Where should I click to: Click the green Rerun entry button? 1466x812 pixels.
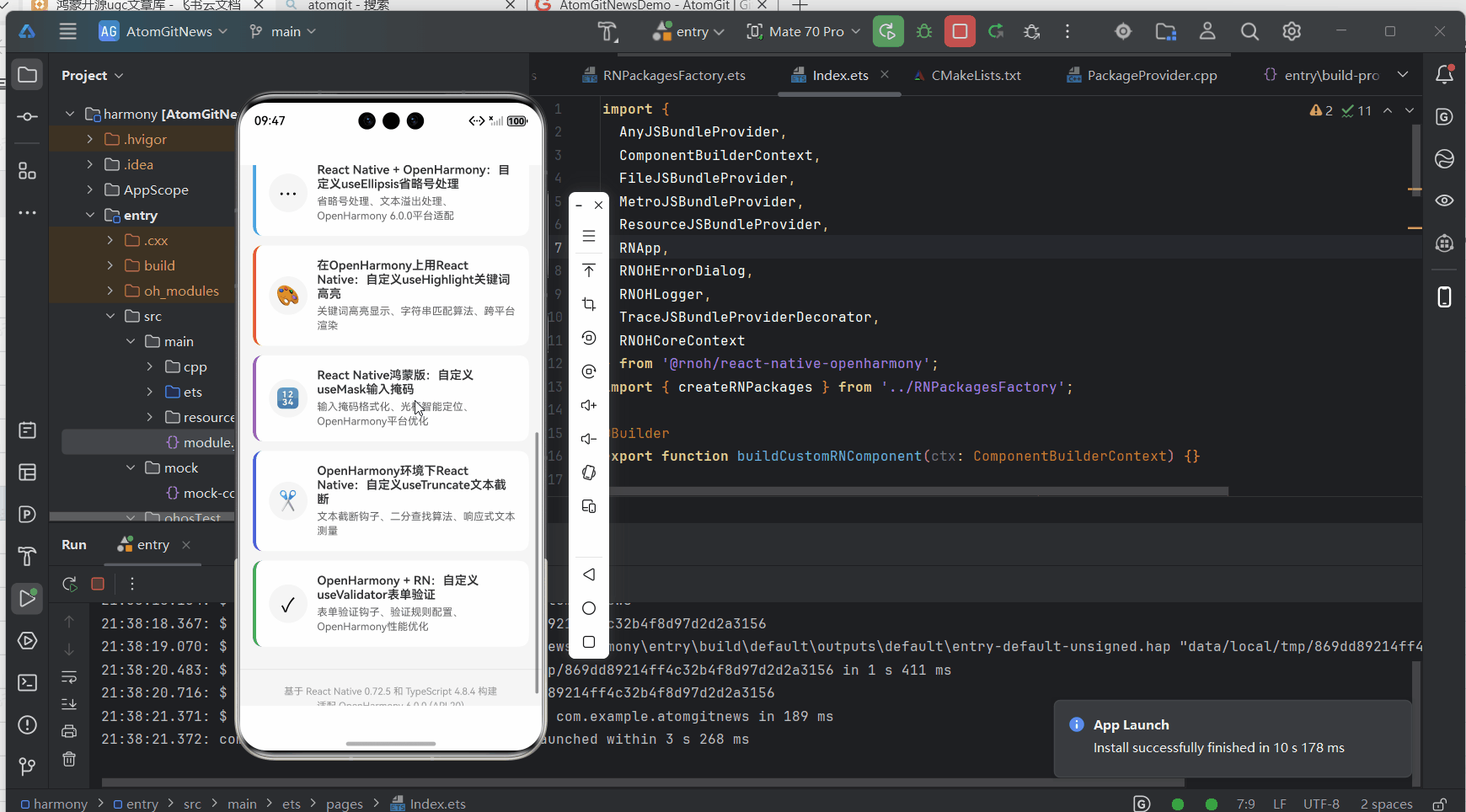(x=888, y=32)
